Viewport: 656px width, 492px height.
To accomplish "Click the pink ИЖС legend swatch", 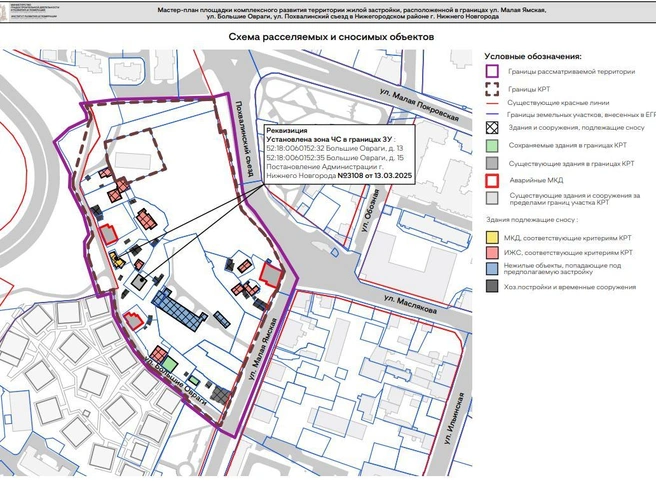I will pos(492,252).
